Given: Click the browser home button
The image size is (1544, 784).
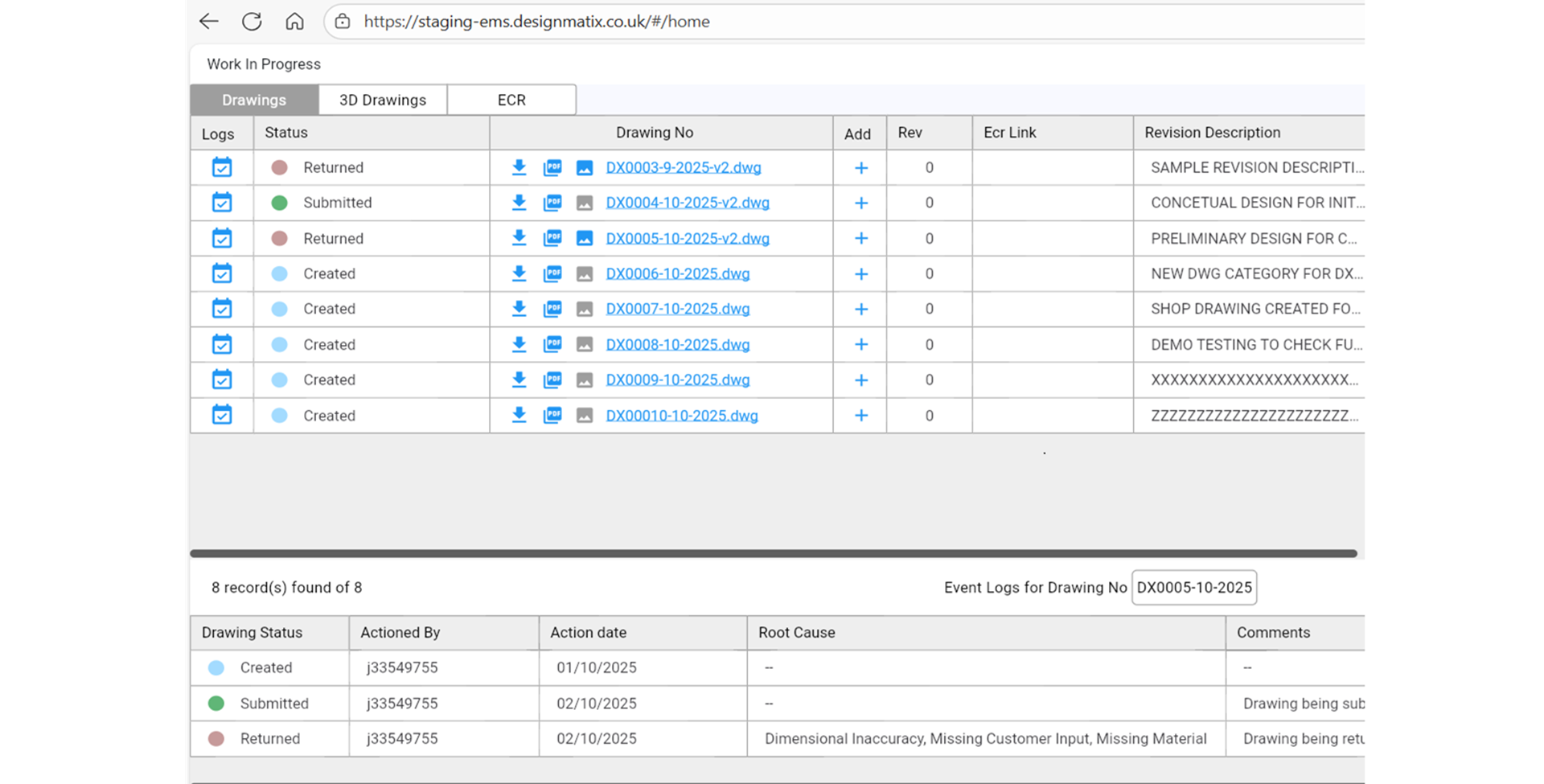Looking at the screenshot, I should (x=294, y=22).
